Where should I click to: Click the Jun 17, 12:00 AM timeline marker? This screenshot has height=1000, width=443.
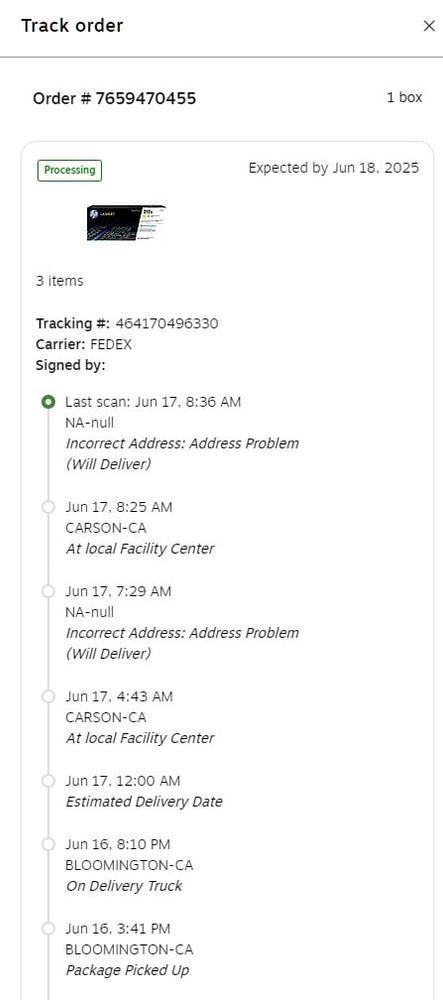48,781
